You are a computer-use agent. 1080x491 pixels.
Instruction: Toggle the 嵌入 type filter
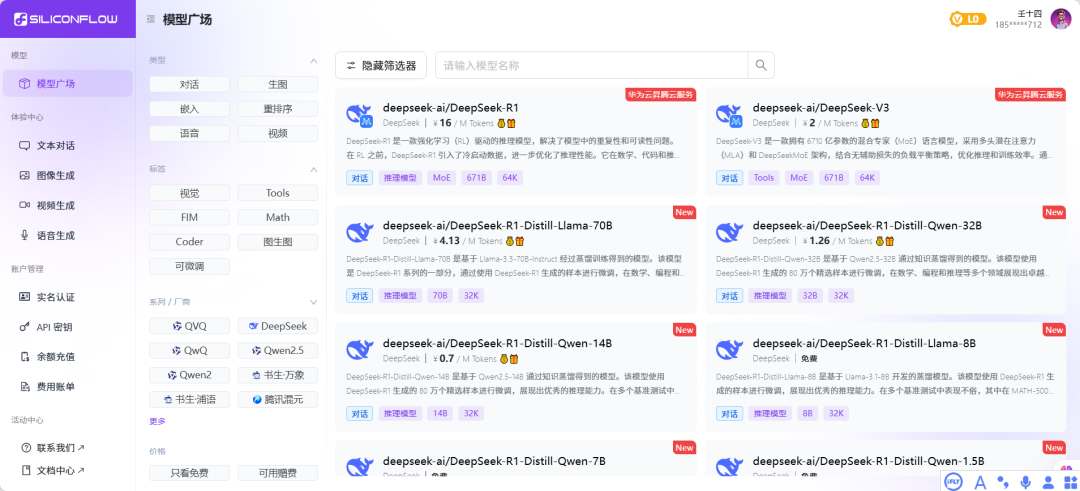pyautogui.click(x=189, y=109)
